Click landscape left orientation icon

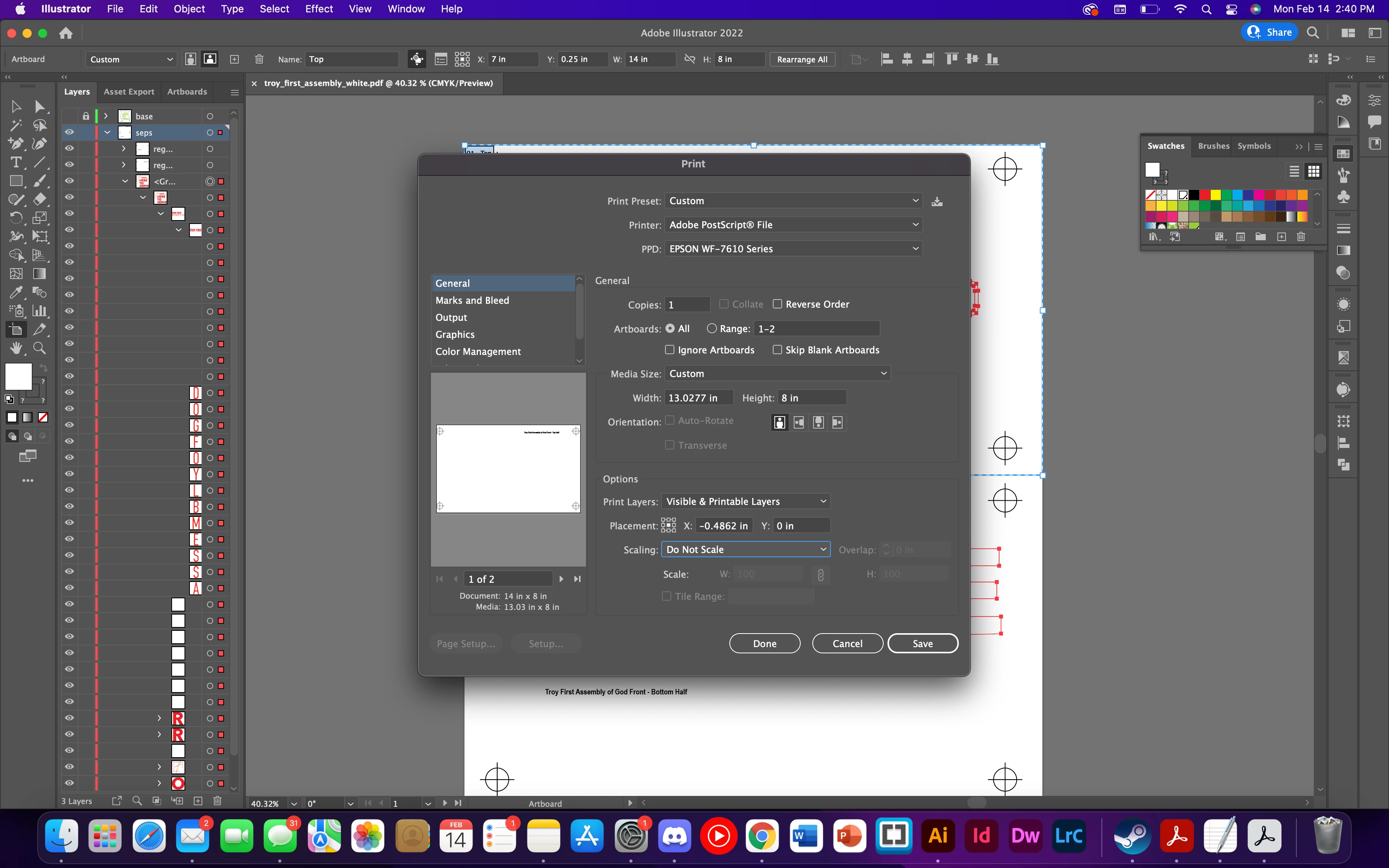pyautogui.click(x=798, y=422)
